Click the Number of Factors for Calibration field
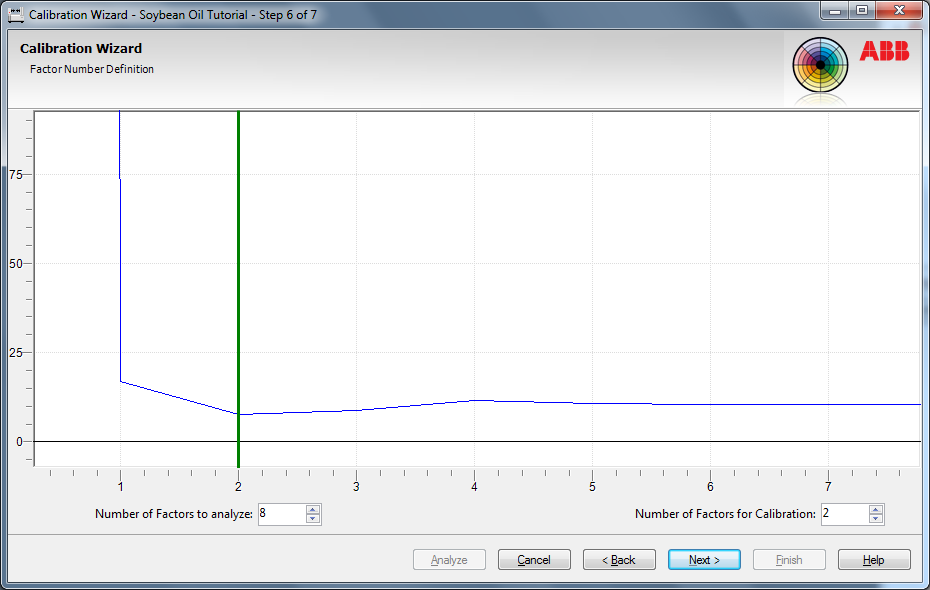 pyautogui.click(x=844, y=514)
